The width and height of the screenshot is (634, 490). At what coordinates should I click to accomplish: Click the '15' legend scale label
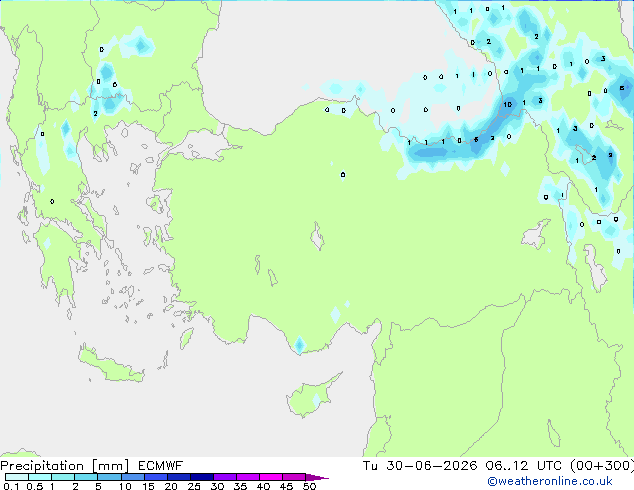pos(148,486)
